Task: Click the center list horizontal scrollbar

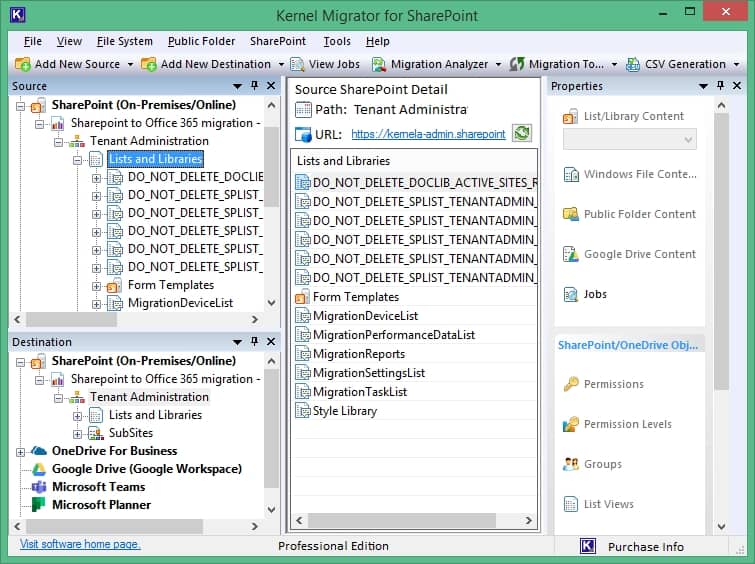Action: [402, 520]
